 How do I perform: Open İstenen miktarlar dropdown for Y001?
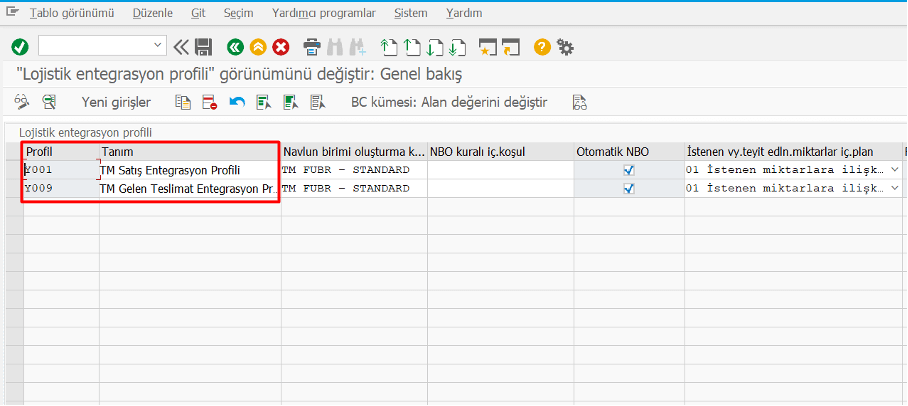pyautogui.click(x=893, y=170)
